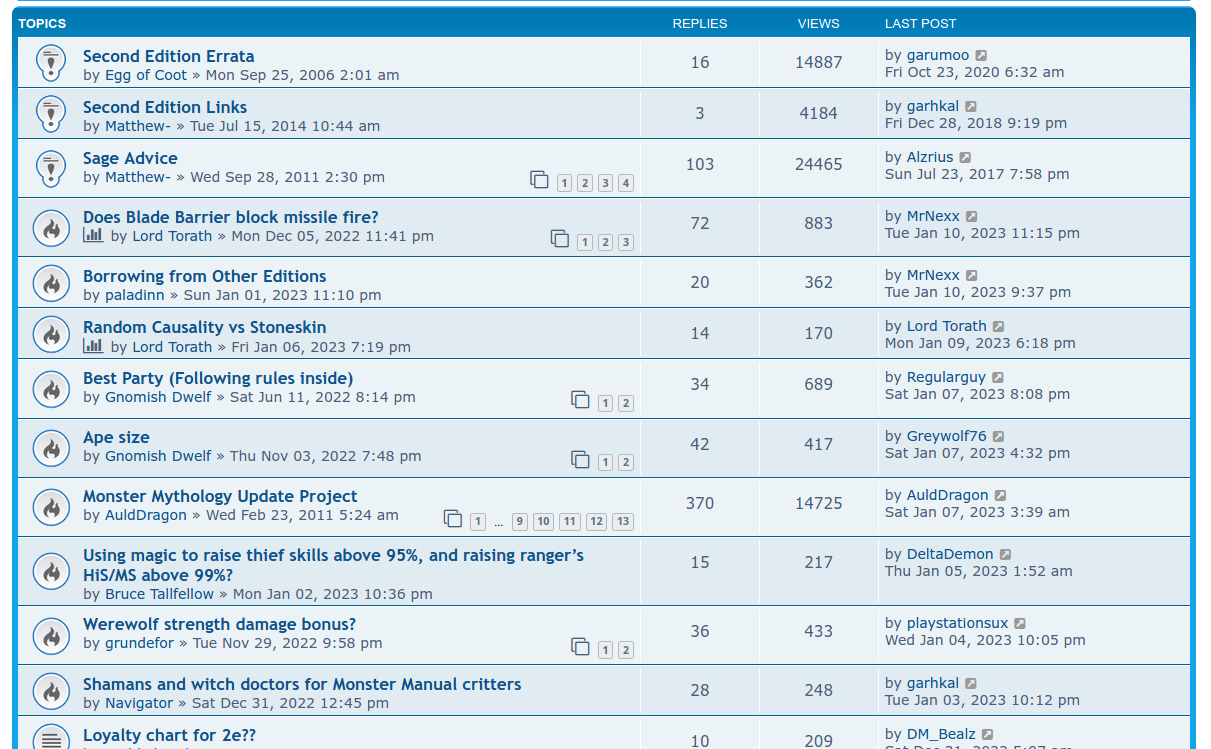Screen dimensions: 1211x749
Task: Click the hot topic icon beside Ape size
Action: (x=51, y=448)
